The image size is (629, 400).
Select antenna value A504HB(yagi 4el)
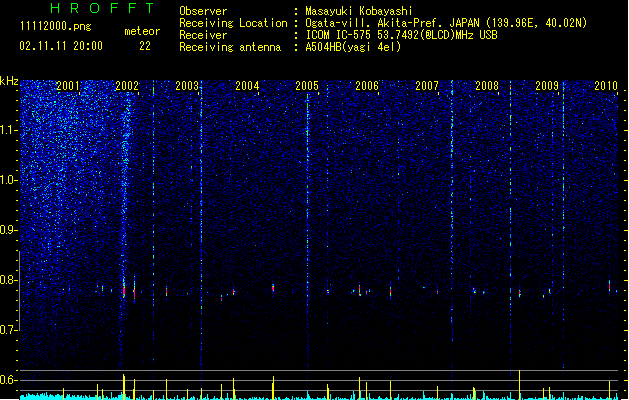(x=353, y=47)
